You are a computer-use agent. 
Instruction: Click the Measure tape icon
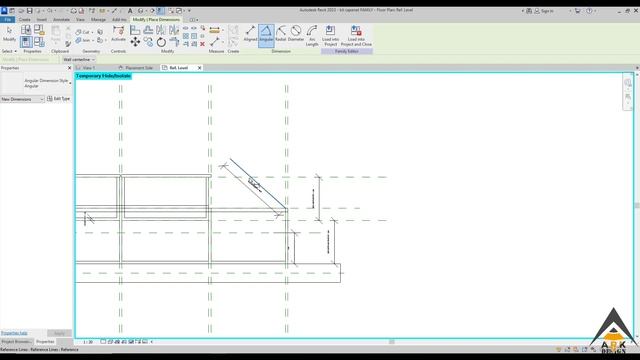click(x=214, y=30)
